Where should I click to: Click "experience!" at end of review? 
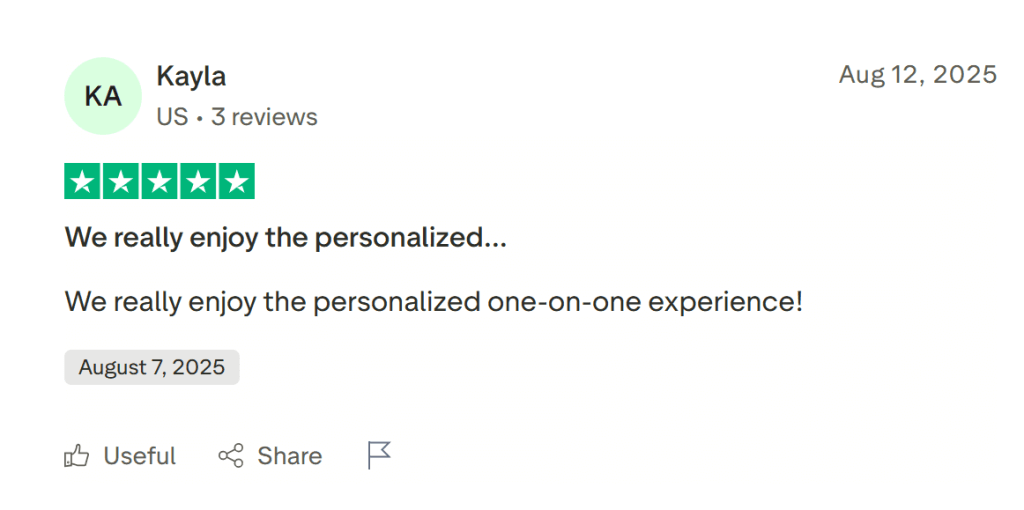726,301
